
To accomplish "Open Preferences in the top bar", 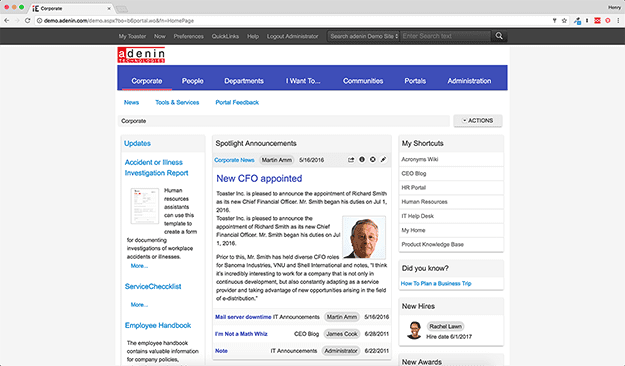I will 189,36.
